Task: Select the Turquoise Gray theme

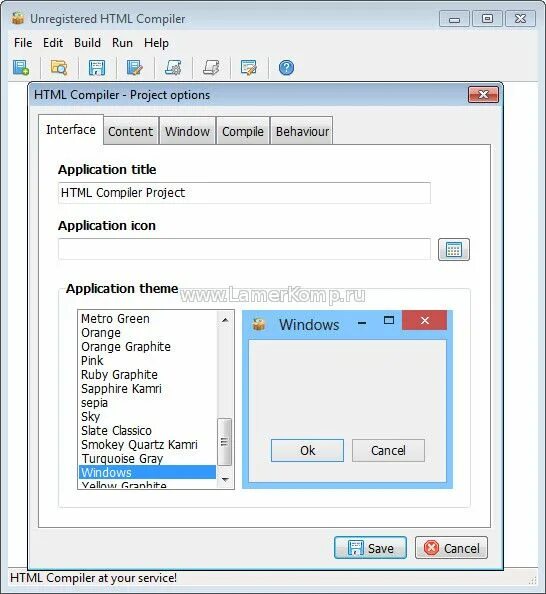Action: 147,459
